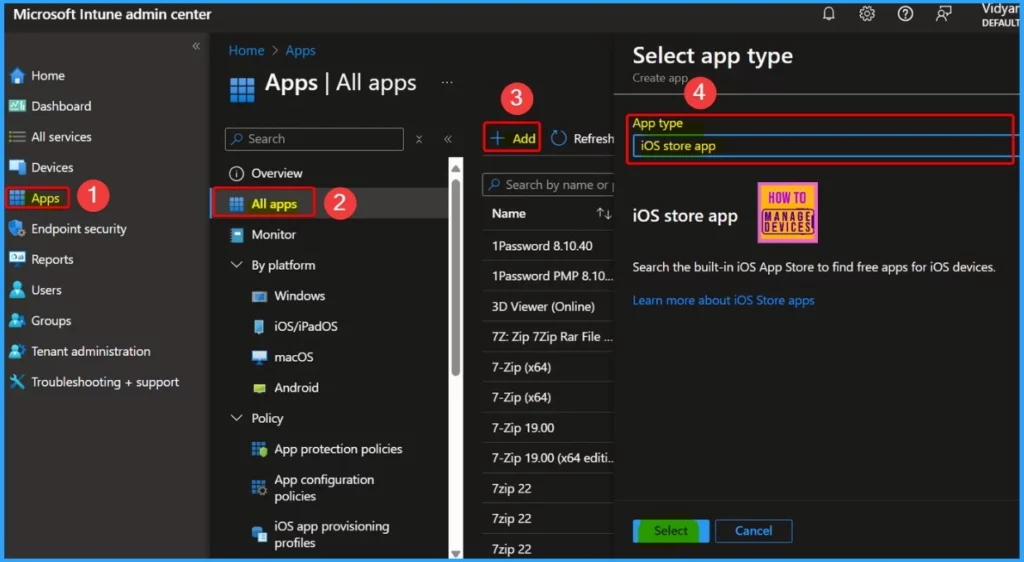Click the Search by name filter field
The height and width of the screenshot is (562, 1024).
(548, 185)
